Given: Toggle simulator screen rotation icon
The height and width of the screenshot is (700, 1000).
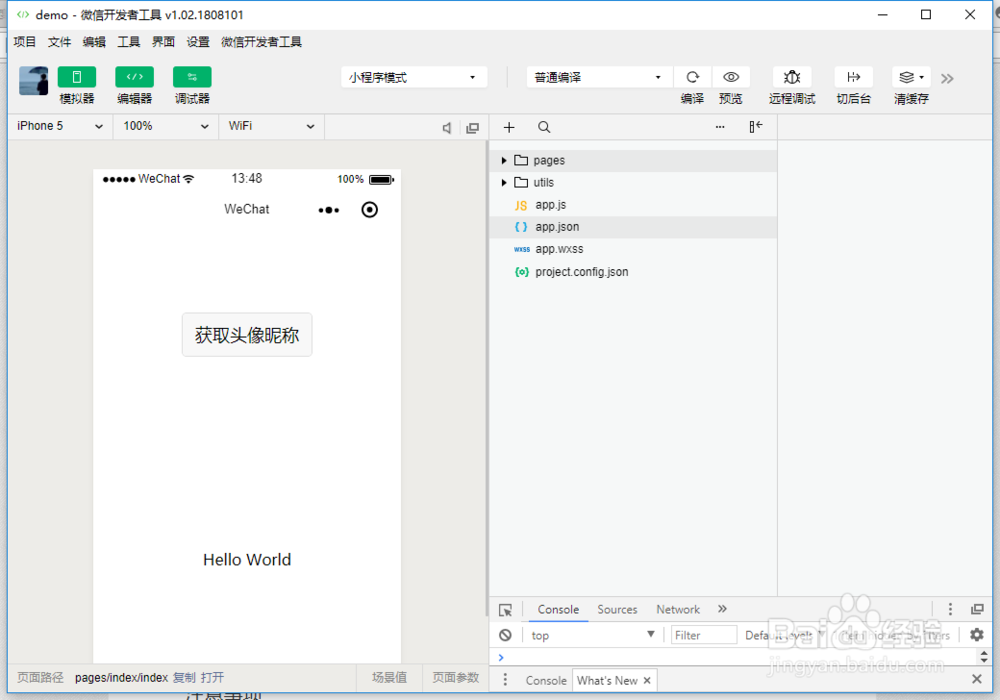Looking at the screenshot, I should tap(472, 127).
